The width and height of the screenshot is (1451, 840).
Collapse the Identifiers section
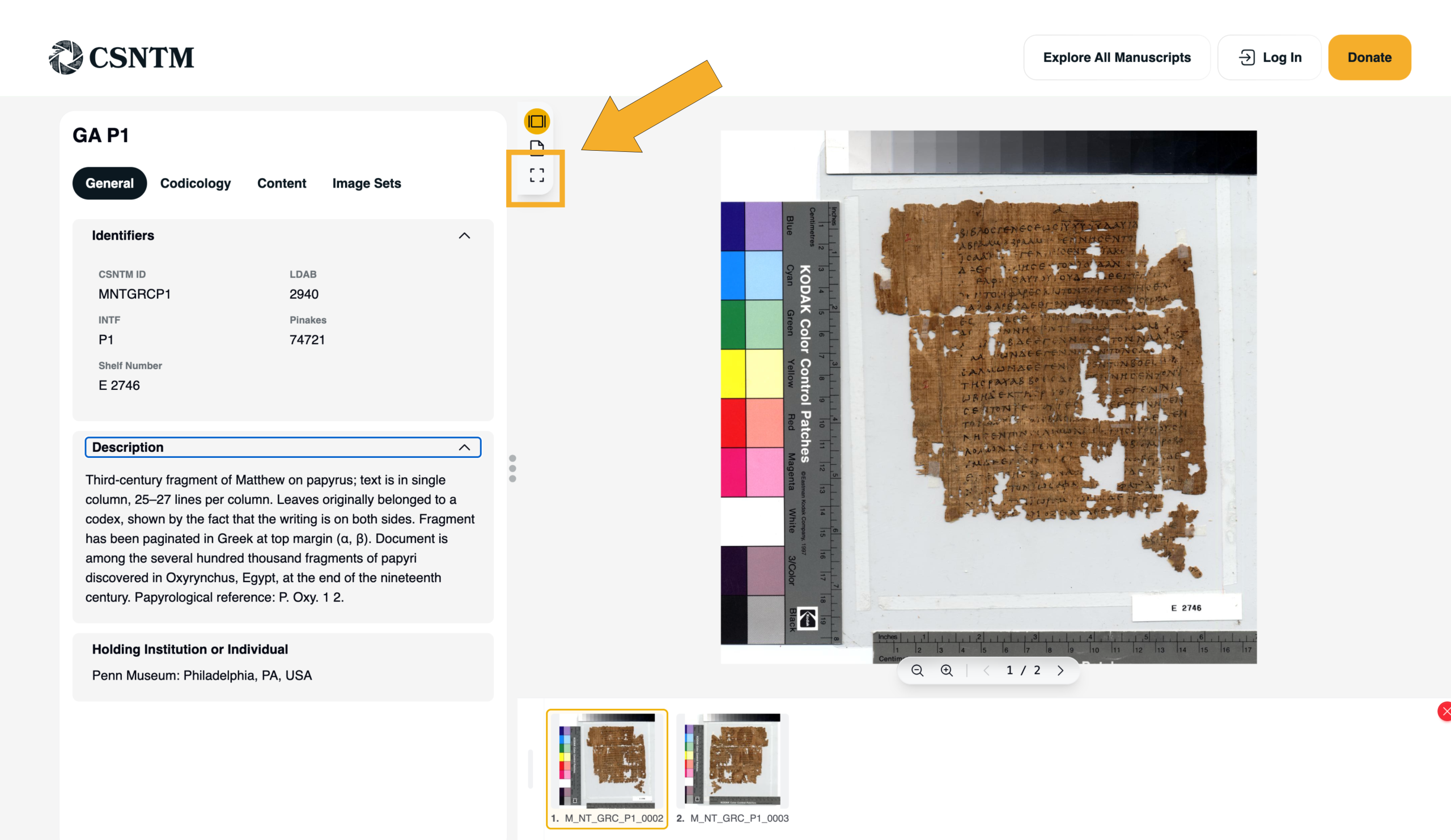click(x=464, y=235)
